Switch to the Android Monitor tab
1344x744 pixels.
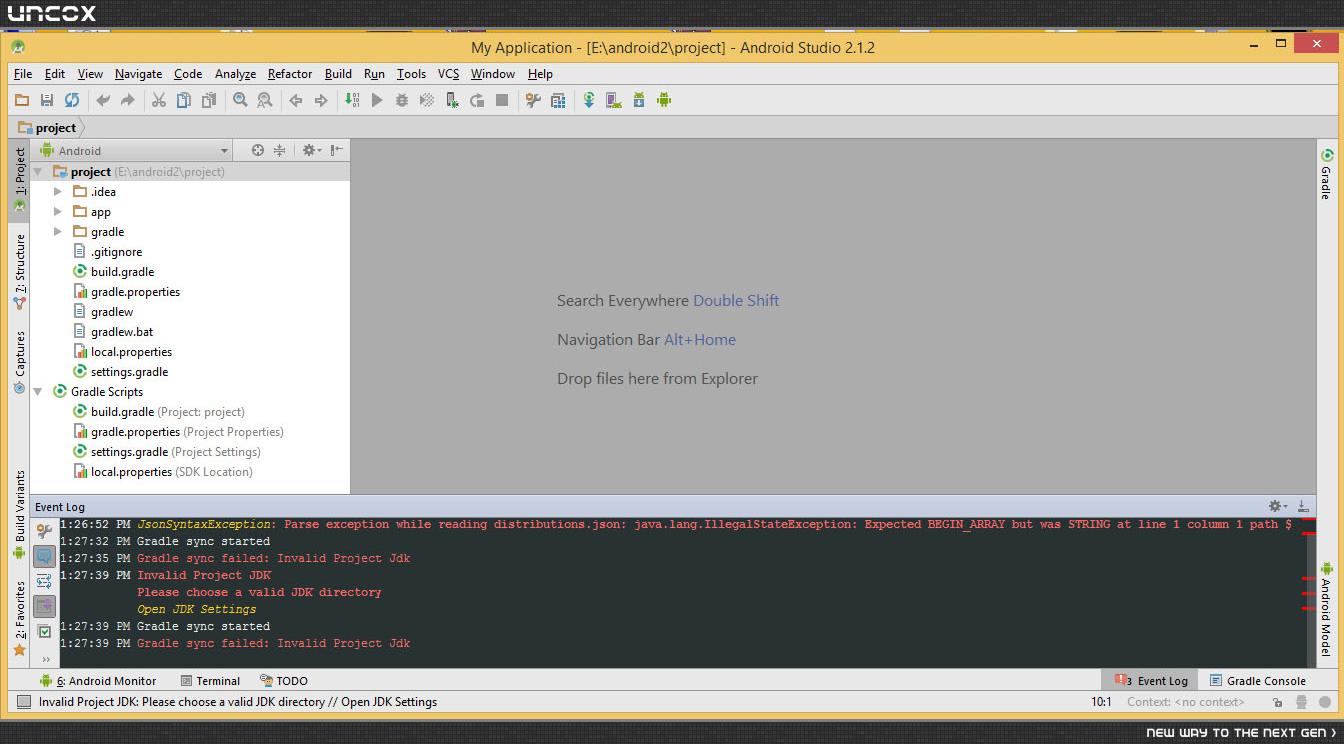[98, 681]
